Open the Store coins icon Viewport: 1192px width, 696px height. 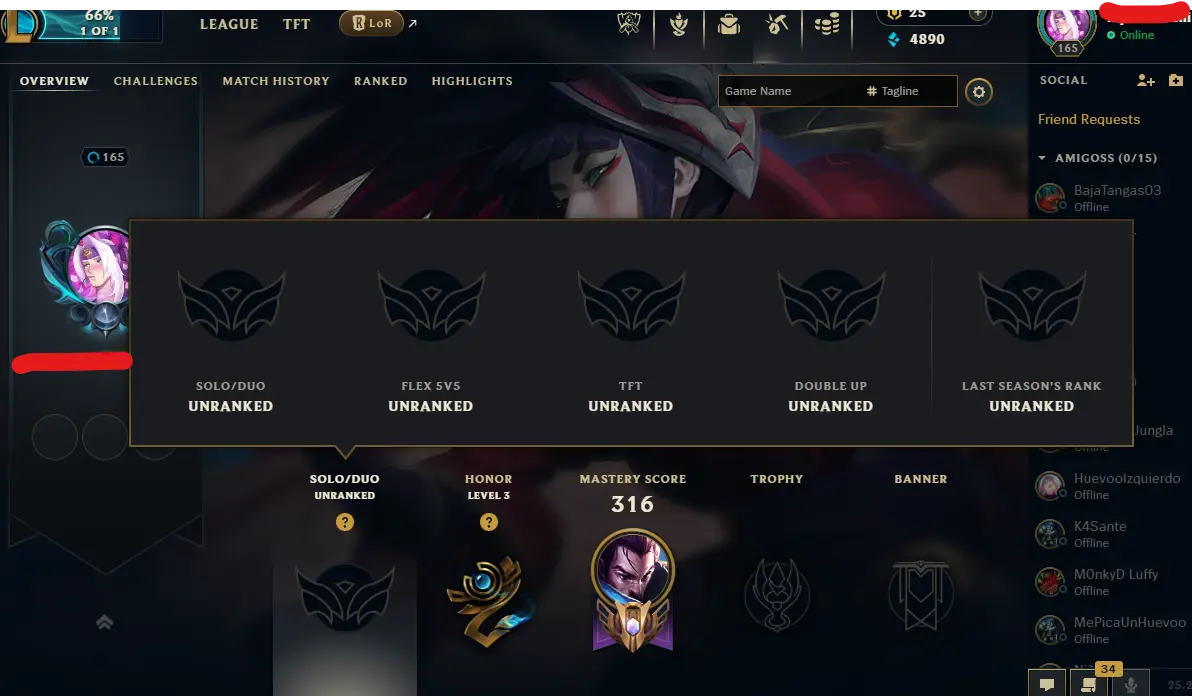[826, 24]
